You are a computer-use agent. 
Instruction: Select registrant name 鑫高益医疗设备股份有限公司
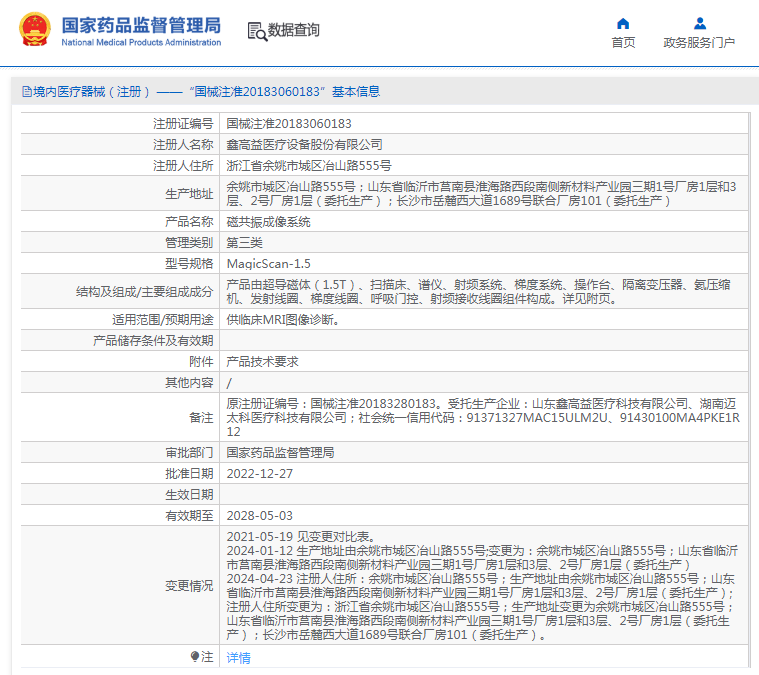coord(304,145)
